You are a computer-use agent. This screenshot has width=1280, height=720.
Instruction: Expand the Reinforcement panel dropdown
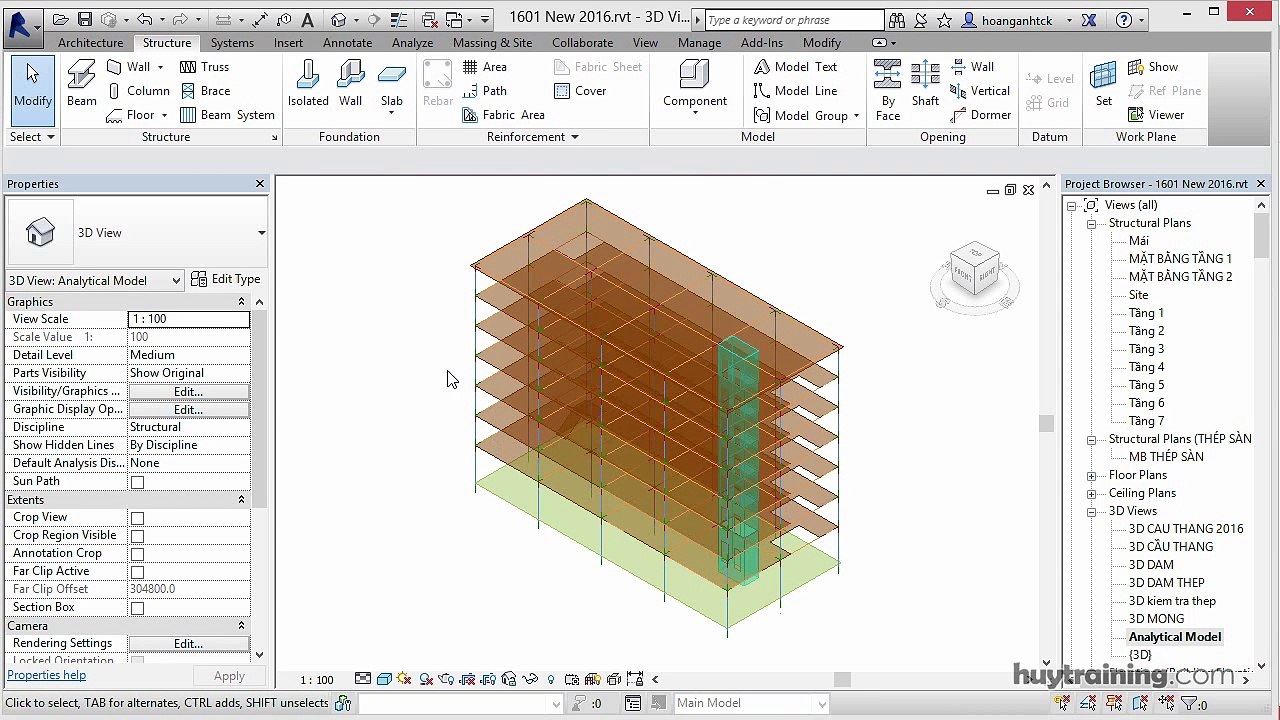pyautogui.click(x=533, y=137)
